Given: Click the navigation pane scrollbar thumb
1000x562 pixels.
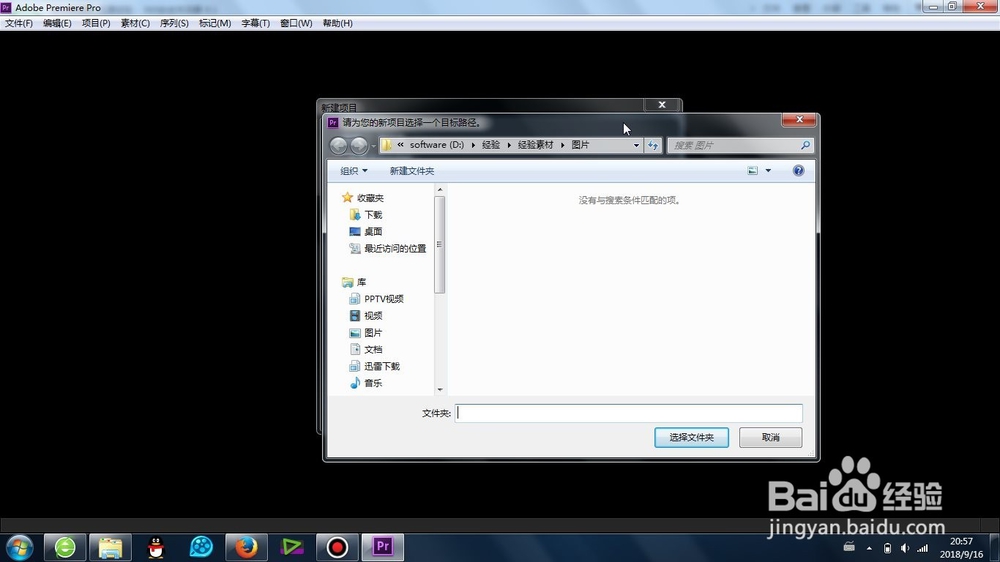Looking at the screenshot, I should pos(439,245).
